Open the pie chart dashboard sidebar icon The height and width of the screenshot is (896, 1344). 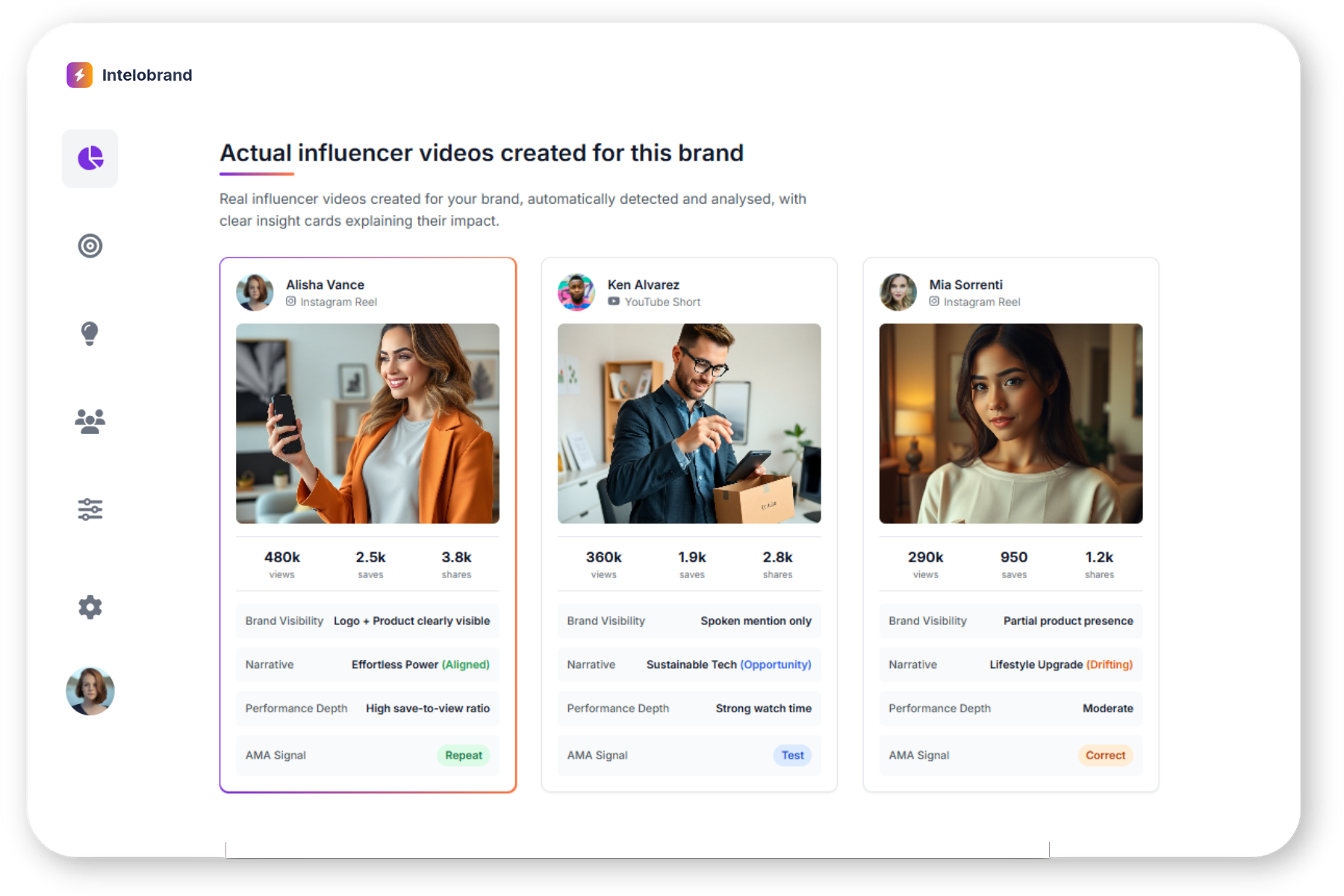pyautogui.click(x=90, y=158)
